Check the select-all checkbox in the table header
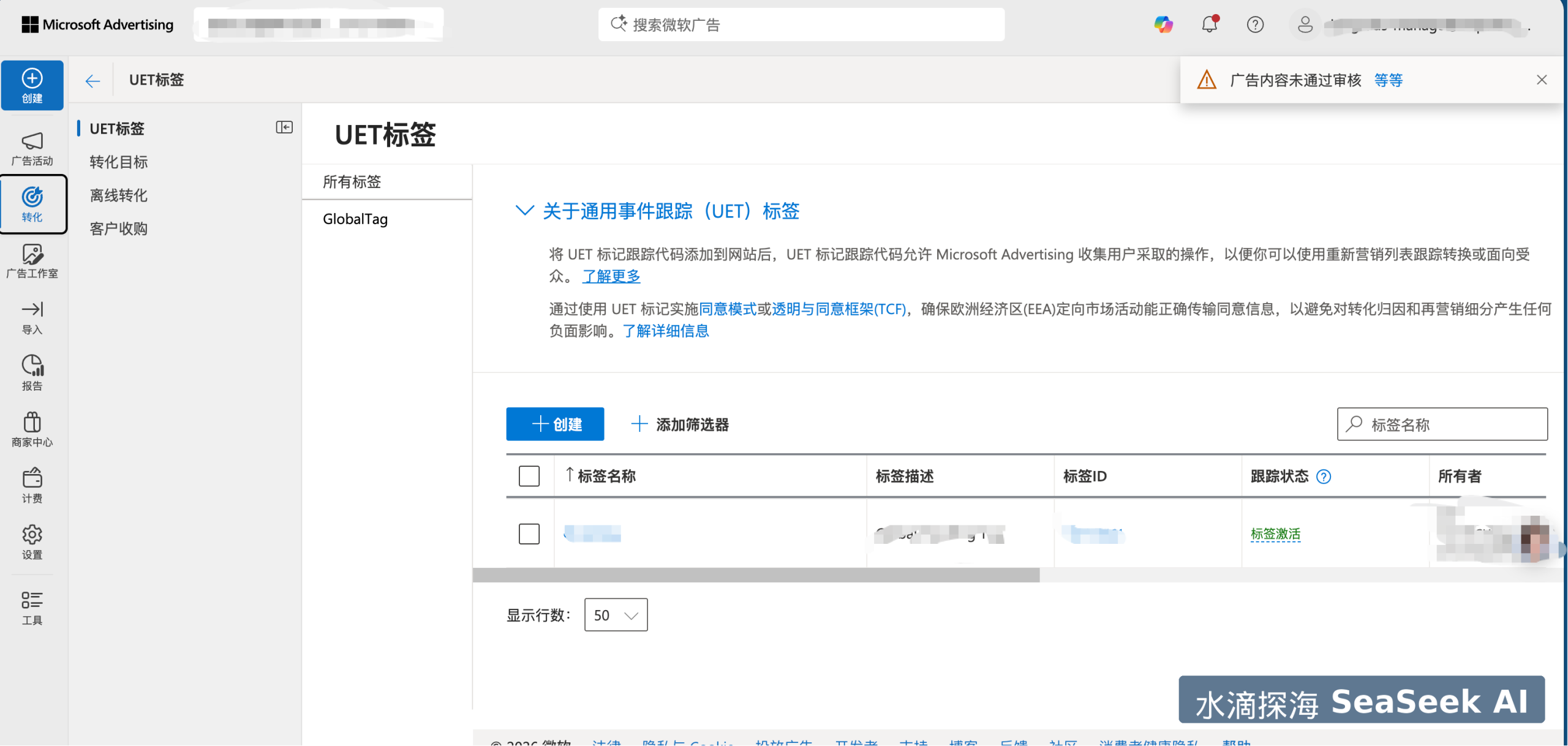Image resolution: width=1568 pixels, height=746 pixels. [x=529, y=476]
